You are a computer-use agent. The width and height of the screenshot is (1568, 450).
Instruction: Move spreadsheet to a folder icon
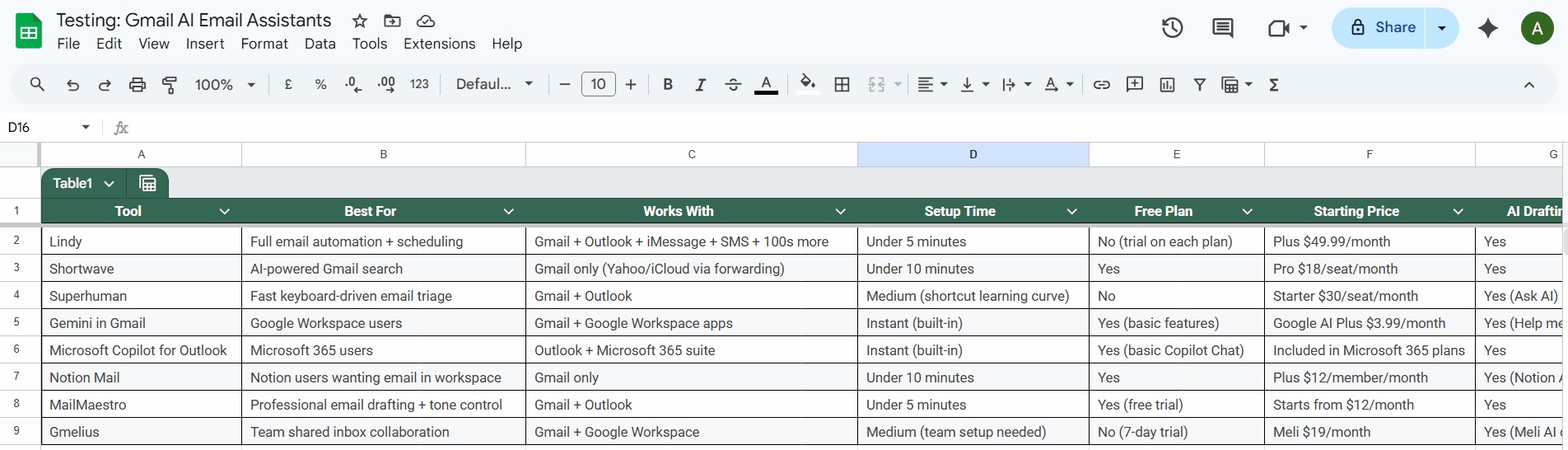393,21
